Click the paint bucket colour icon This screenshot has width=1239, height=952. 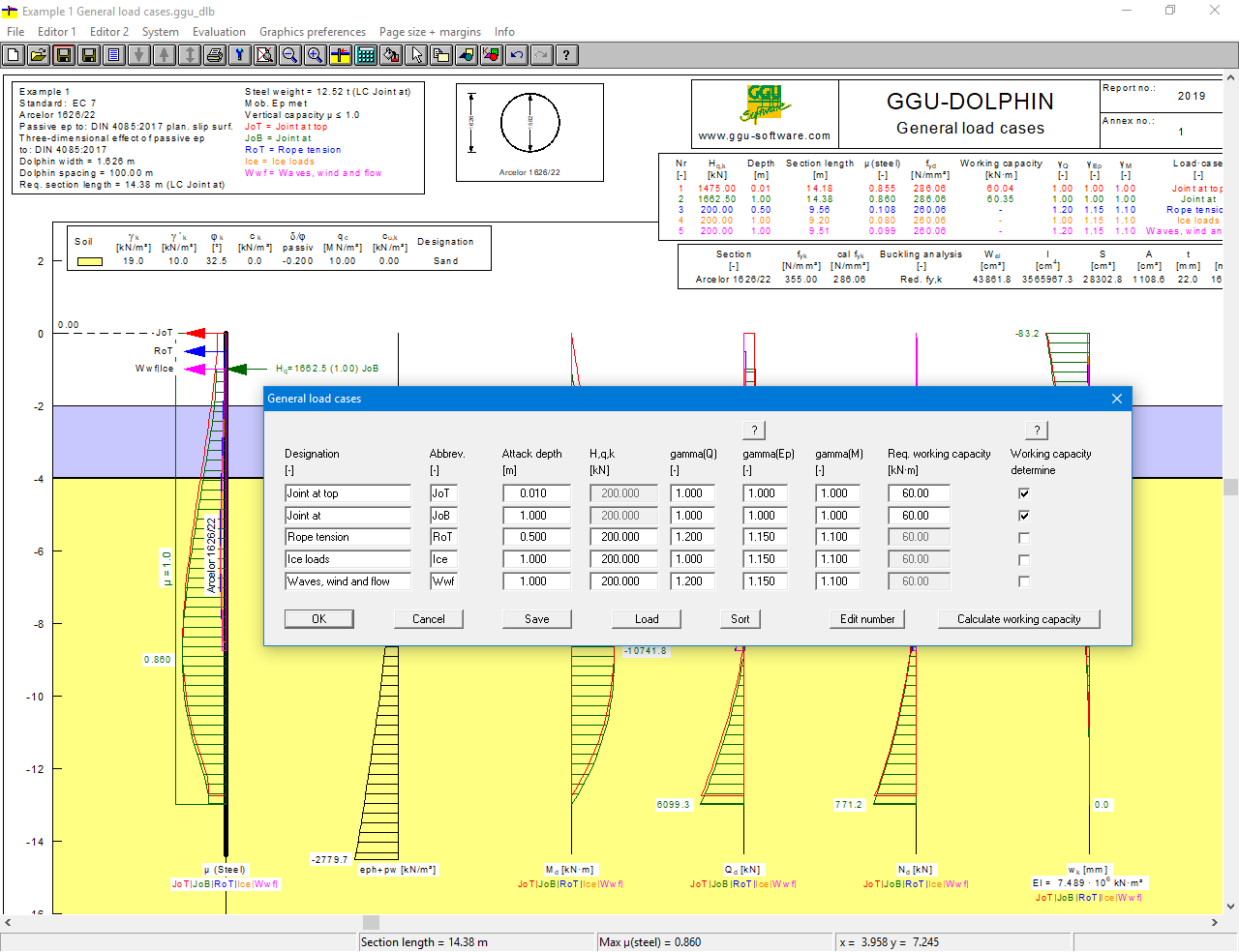391,55
